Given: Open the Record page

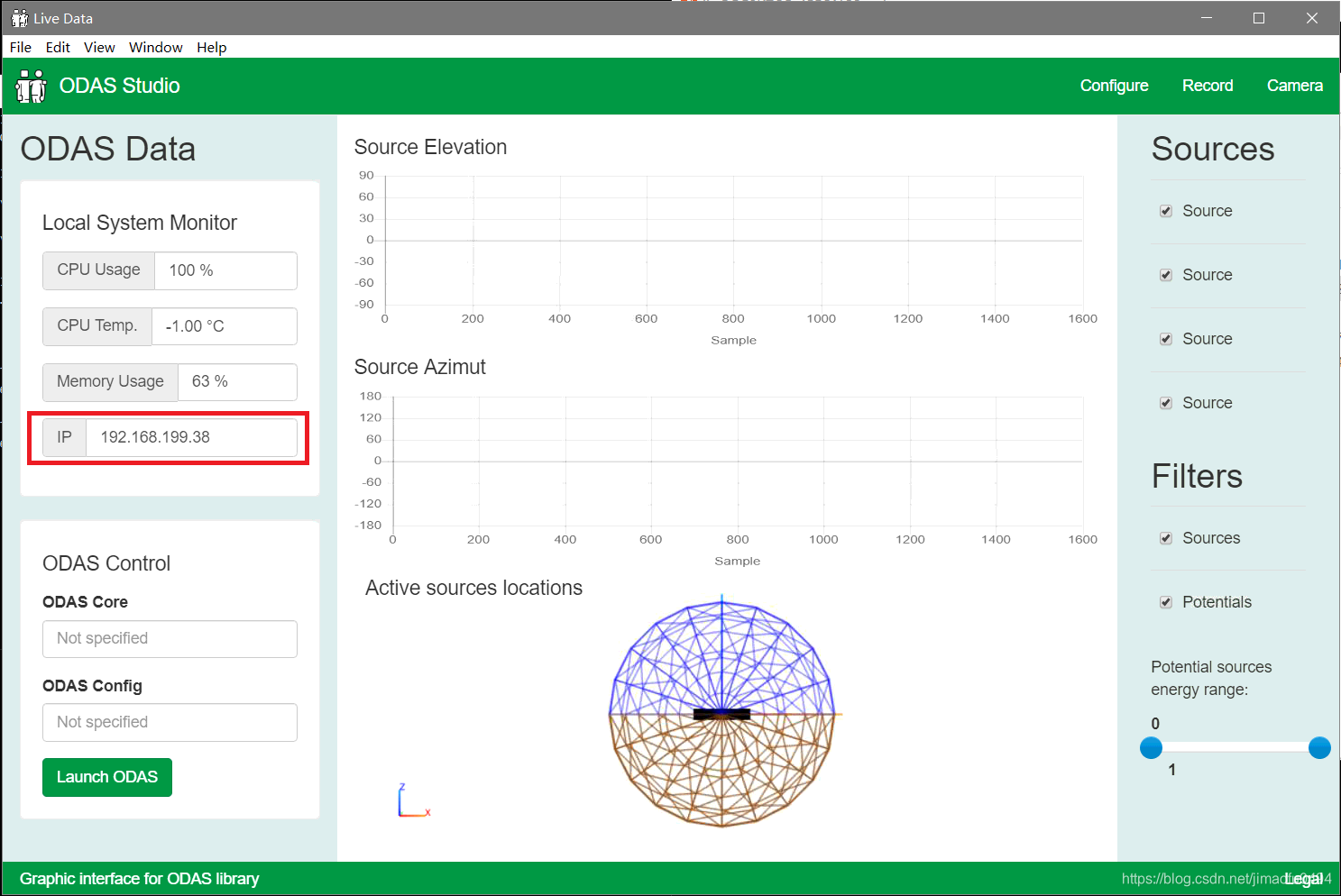Looking at the screenshot, I should [x=1208, y=86].
